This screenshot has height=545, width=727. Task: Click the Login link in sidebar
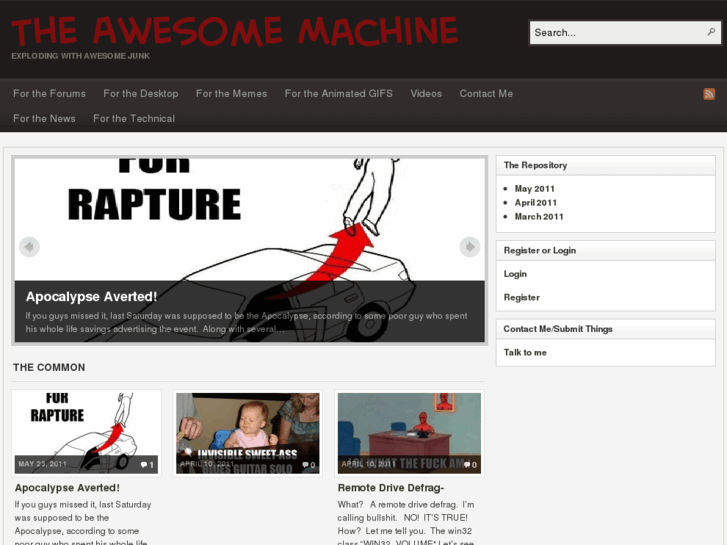tap(515, 274)
